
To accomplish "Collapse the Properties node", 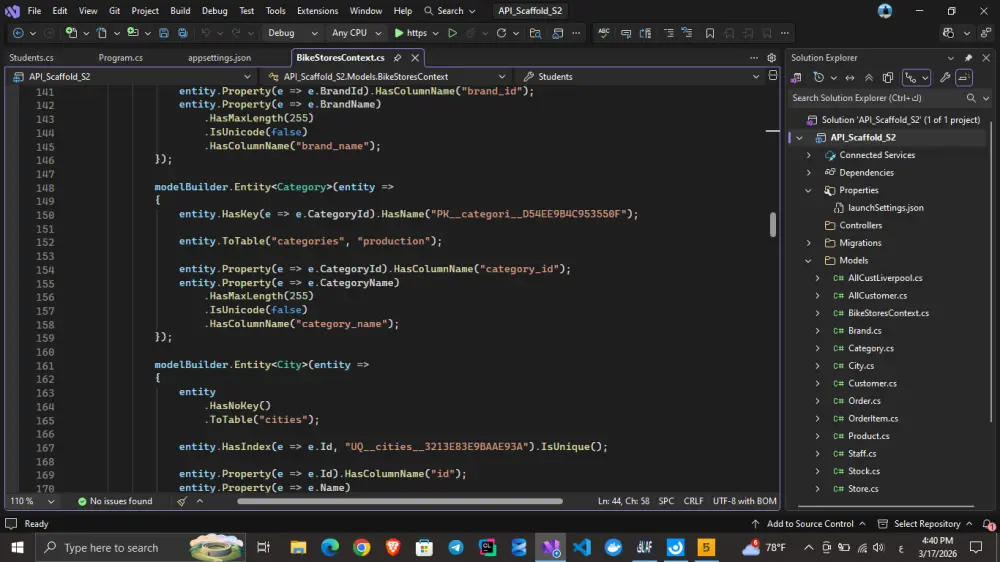I will [808, 190].
